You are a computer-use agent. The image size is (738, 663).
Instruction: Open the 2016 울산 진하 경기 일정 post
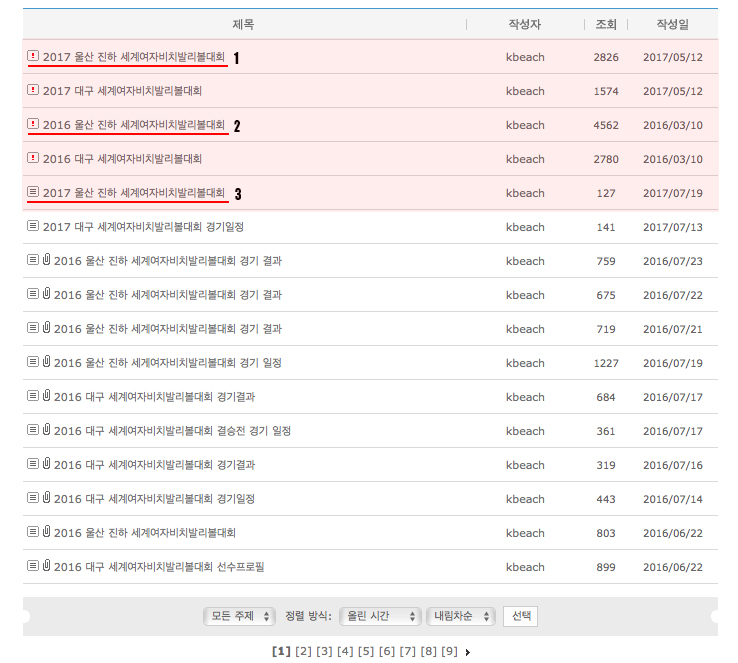pyautogui.click(x=168, y=363)
